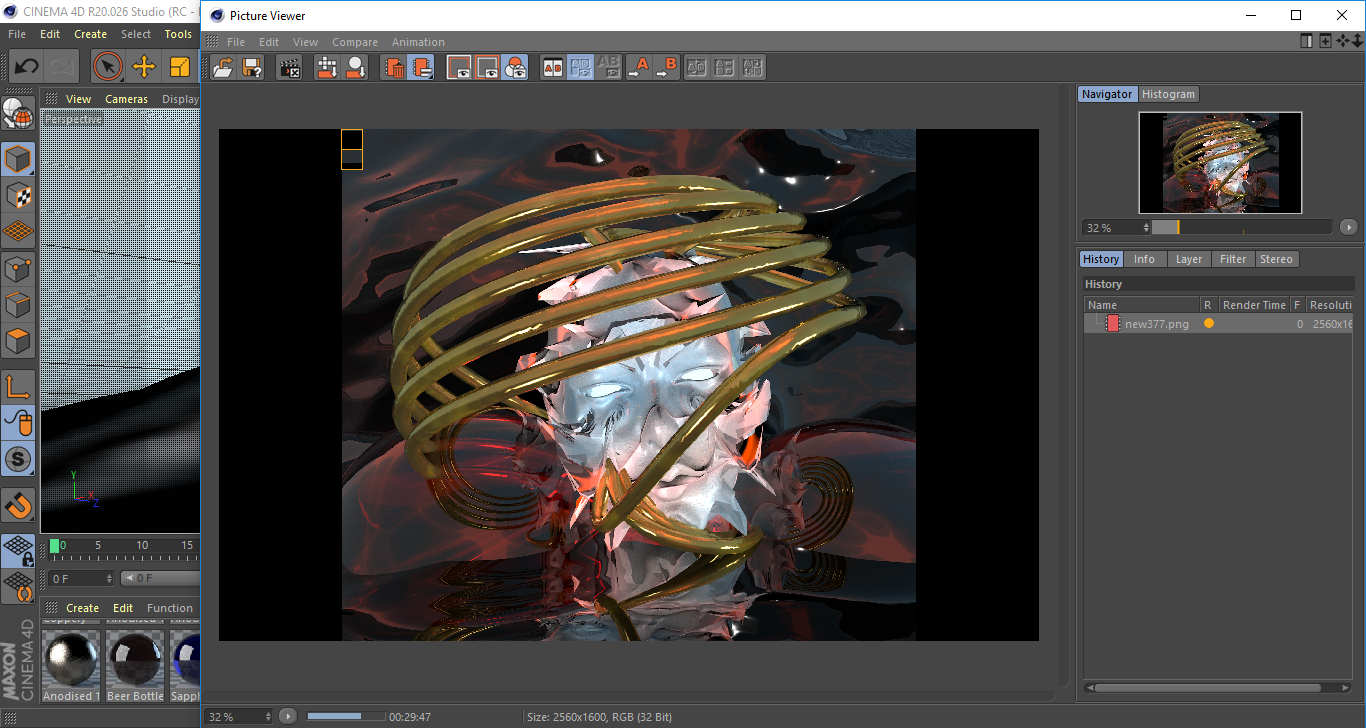The height and width of the screenshot is (728, 1366).
Task: Toggle the Enable Snap magnet icon
Action: click(18, 505)
